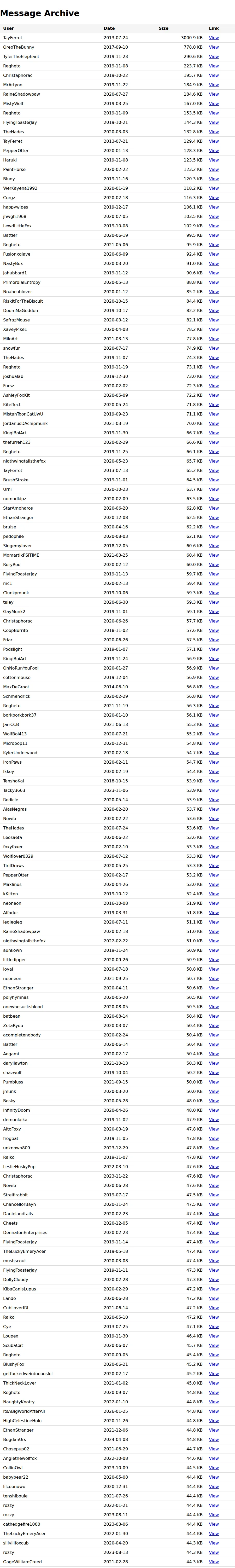View the Kiteffect message entry
The image size is (235, 1568).
214,405
